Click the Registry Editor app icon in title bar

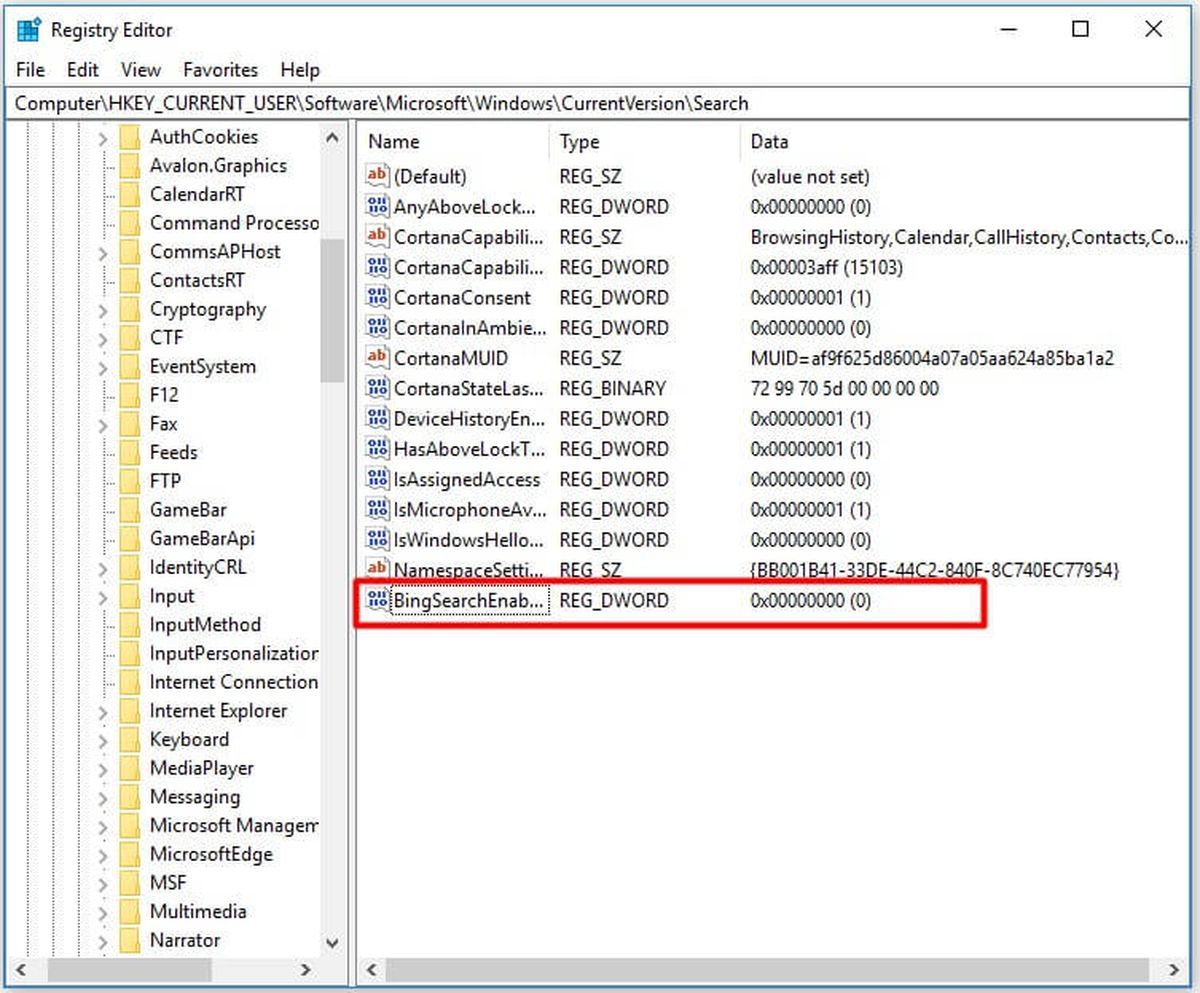click(28, 28)
